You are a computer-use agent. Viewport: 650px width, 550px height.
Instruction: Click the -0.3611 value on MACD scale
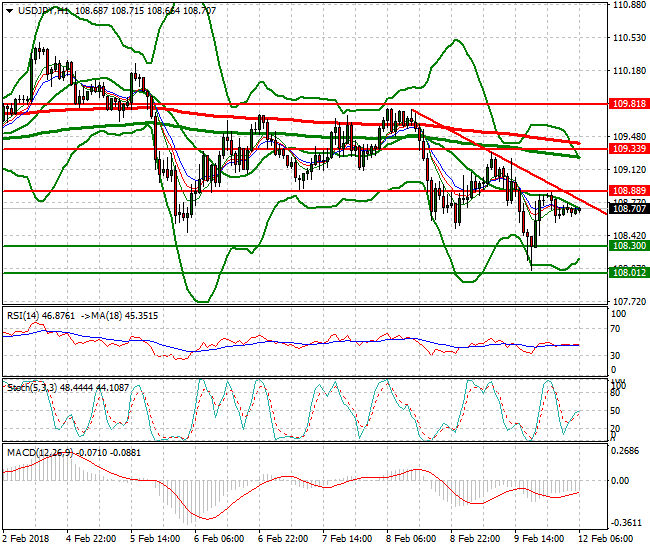click(x=627, y=522)
